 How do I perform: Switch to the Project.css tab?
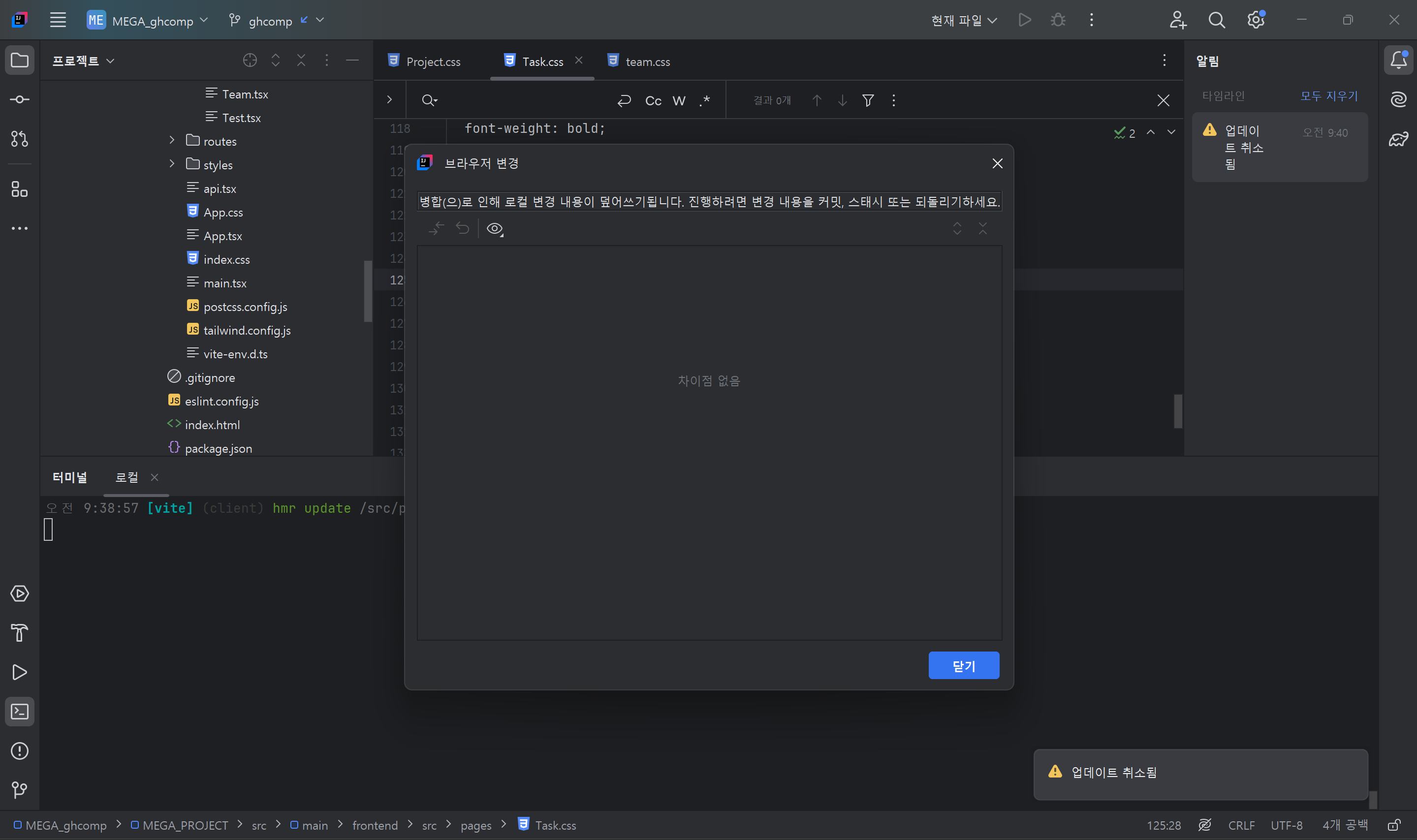point(433,62)
